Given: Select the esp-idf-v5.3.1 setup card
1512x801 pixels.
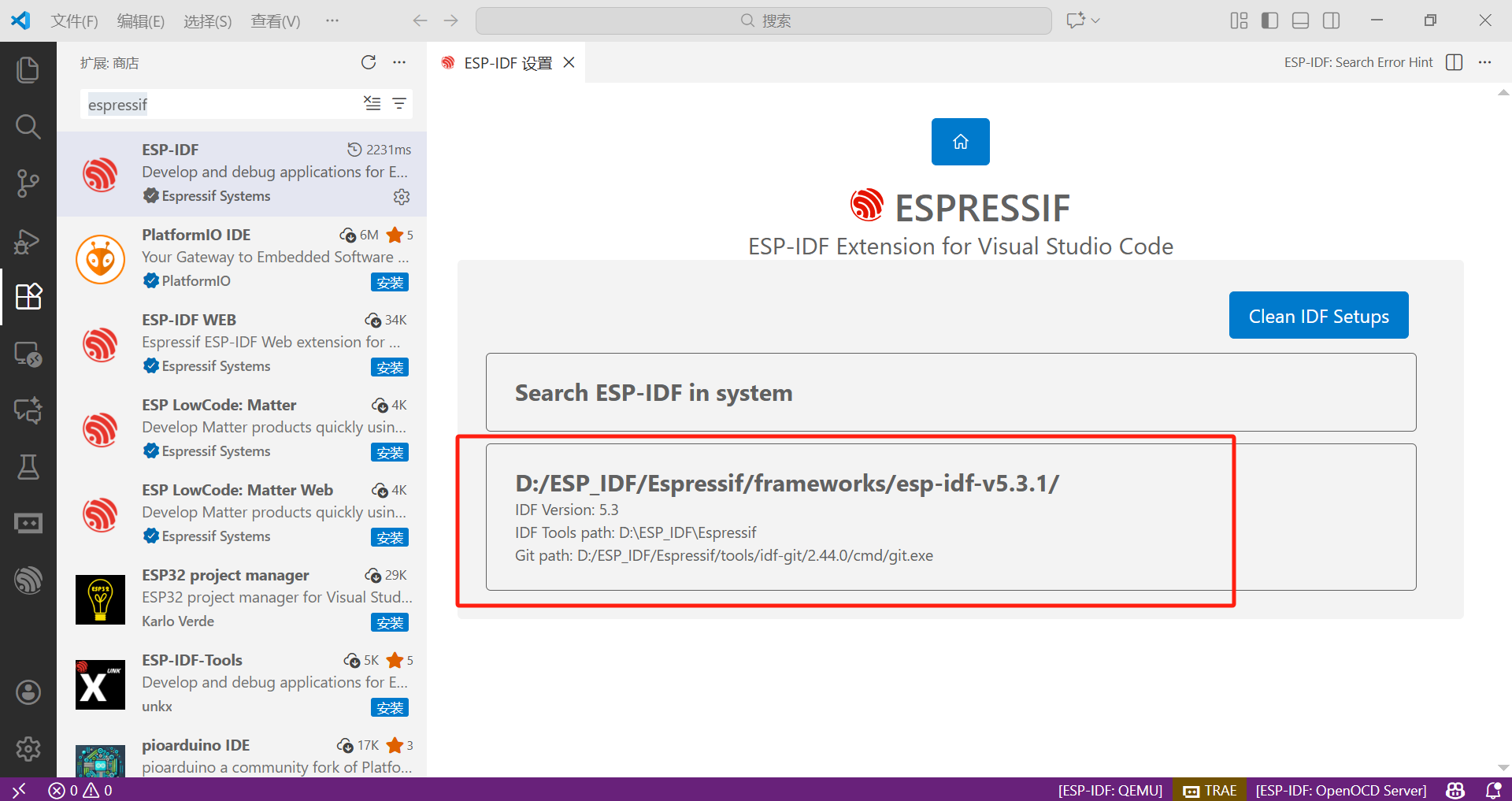Looking at the screenshot, I should 951,517.
